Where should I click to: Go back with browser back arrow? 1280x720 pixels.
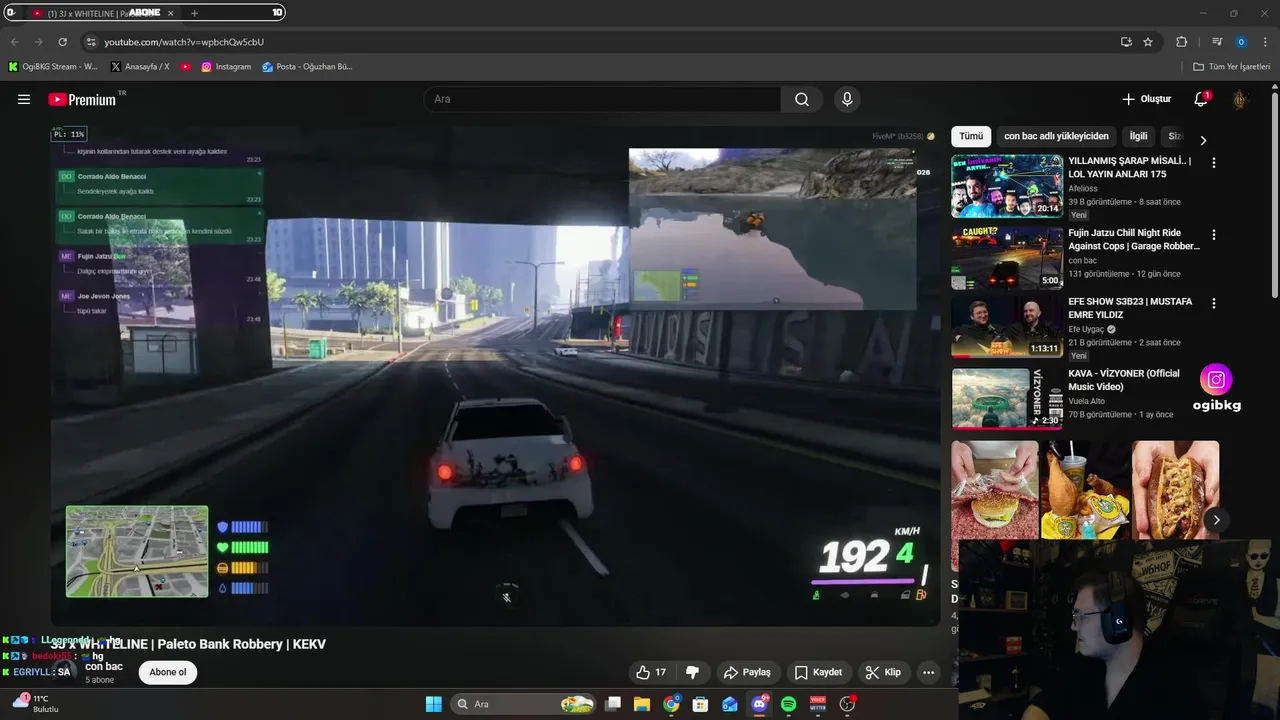point(14,42)
